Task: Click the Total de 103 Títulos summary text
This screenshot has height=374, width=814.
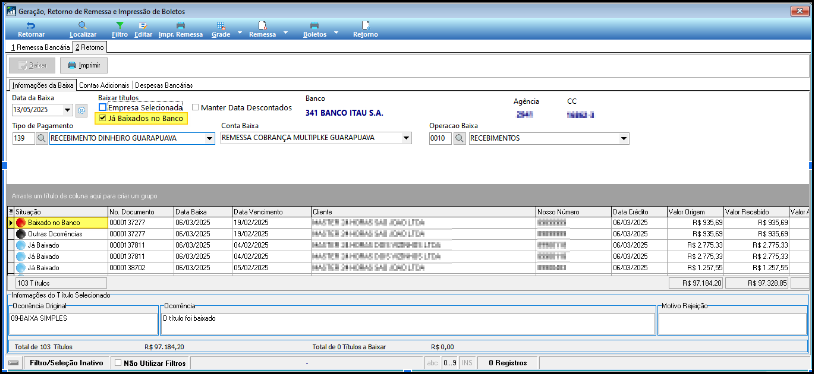Action: click(43, 346)
